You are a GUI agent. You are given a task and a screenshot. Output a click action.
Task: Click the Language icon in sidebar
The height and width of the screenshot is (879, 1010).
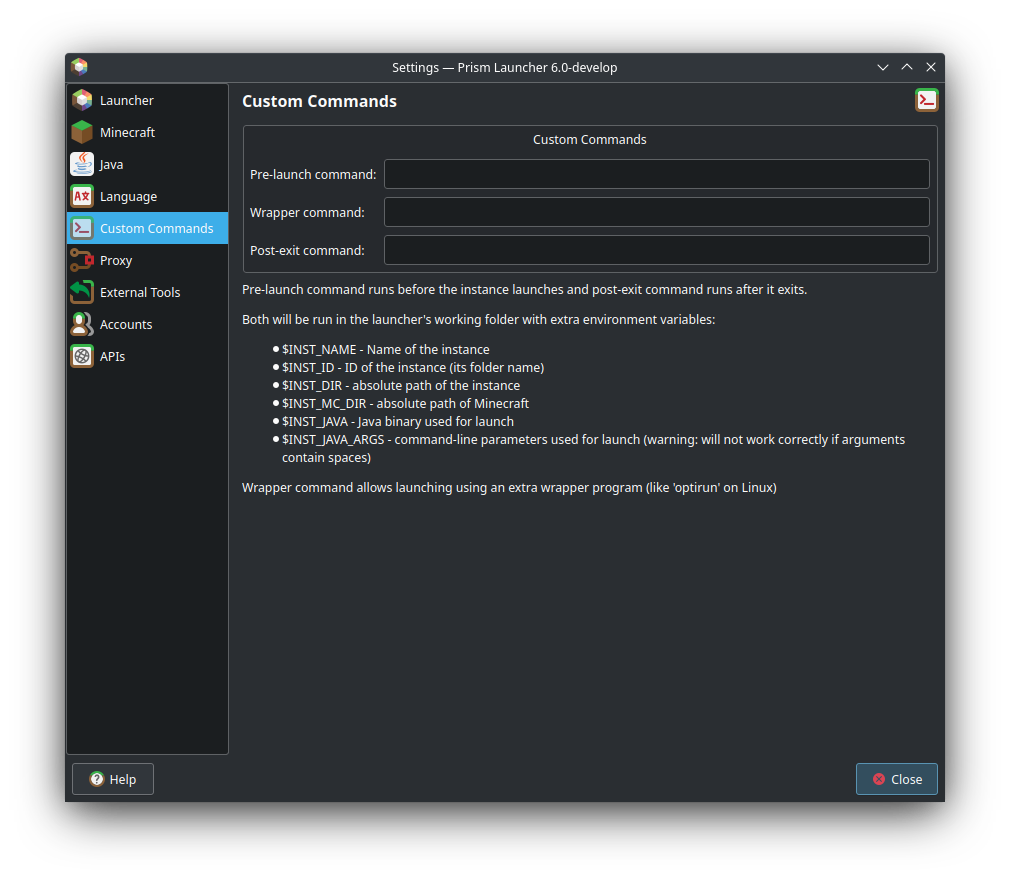(82, 196)
